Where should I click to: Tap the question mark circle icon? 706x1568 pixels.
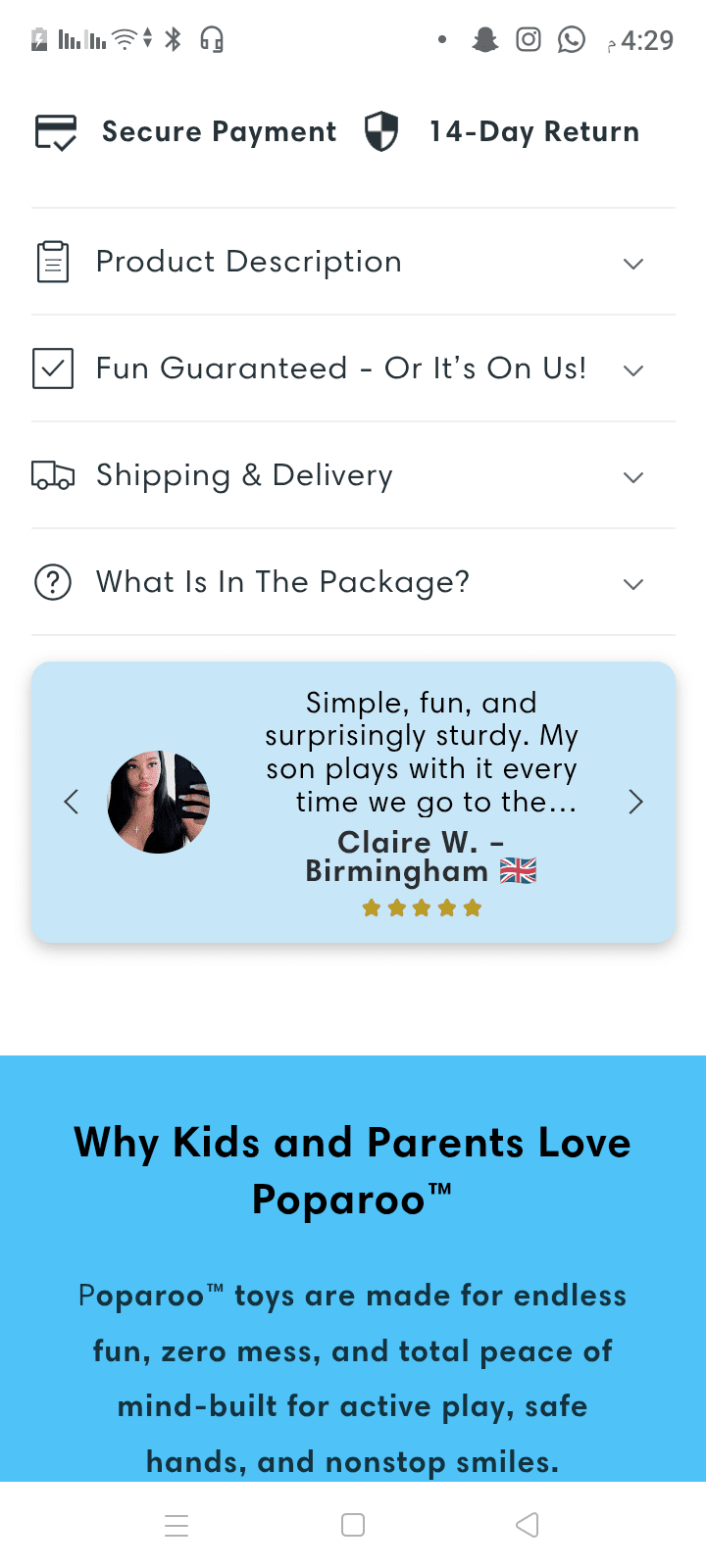click(x=53, y=582)
